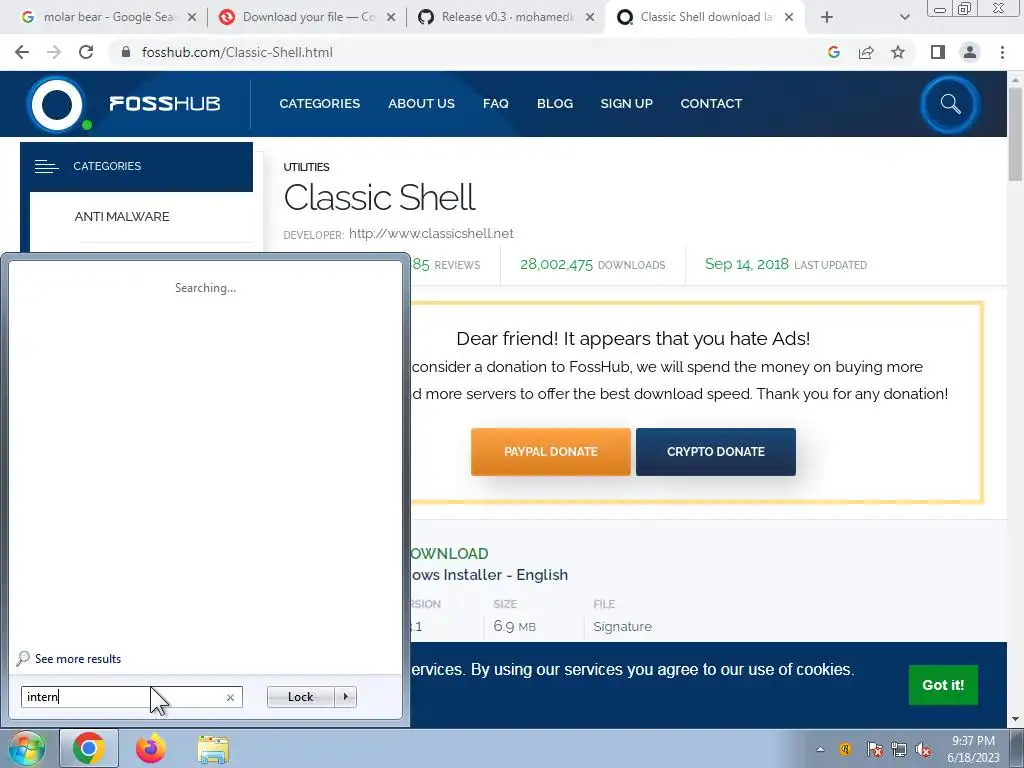This screenshot has height=768, width=1024.
Task: Click the Google icon in address bar
Action: 833,52
